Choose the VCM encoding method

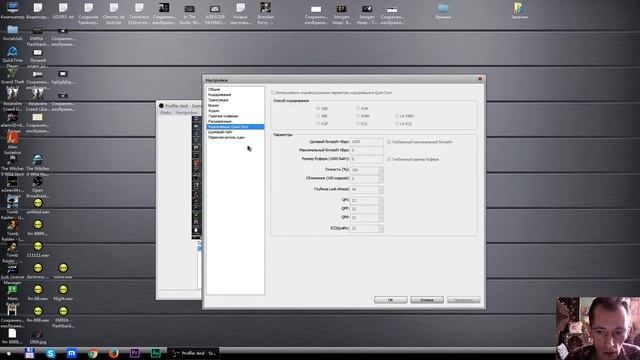[x=358, y=109]
